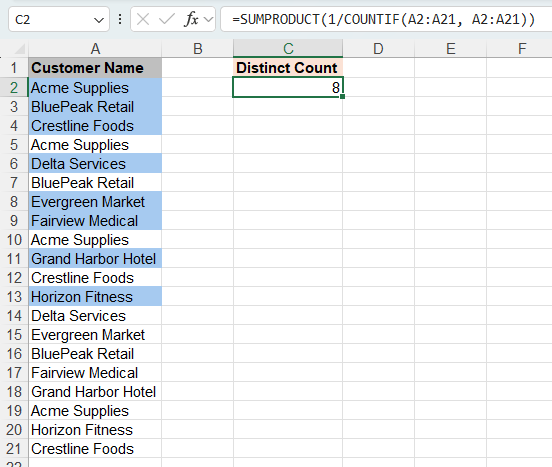552x467 pixels.
Task: Click empty cell F1
Action: (x=520, y=68)
